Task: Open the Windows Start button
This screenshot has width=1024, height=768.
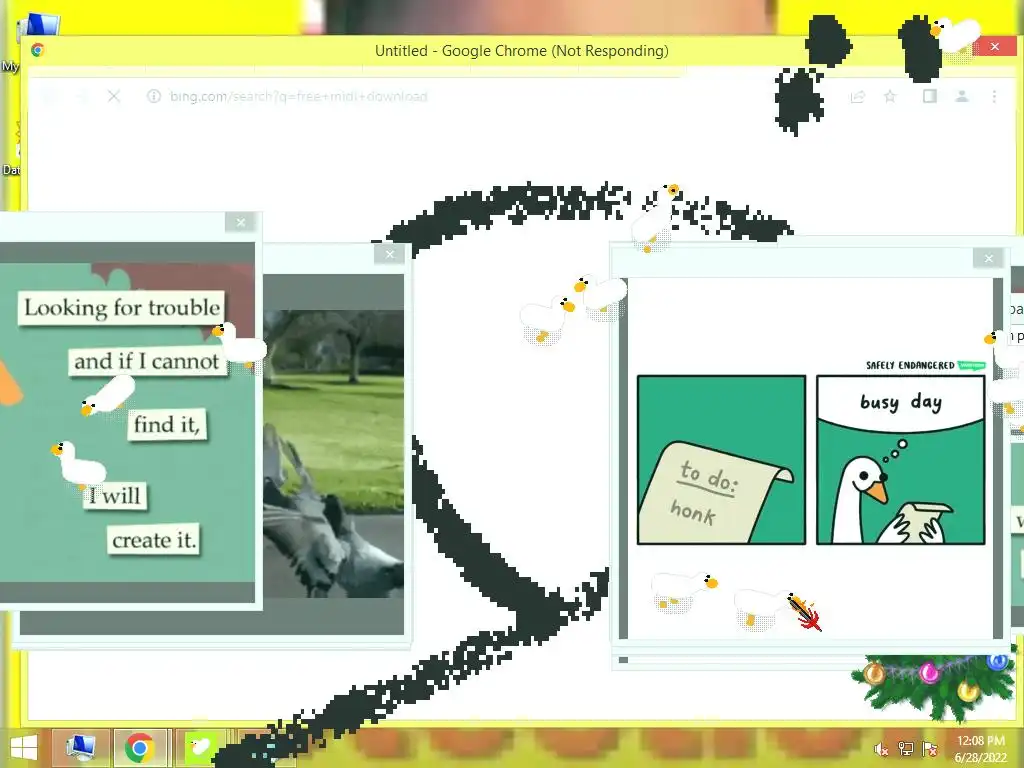Action: tap(24, 748)
